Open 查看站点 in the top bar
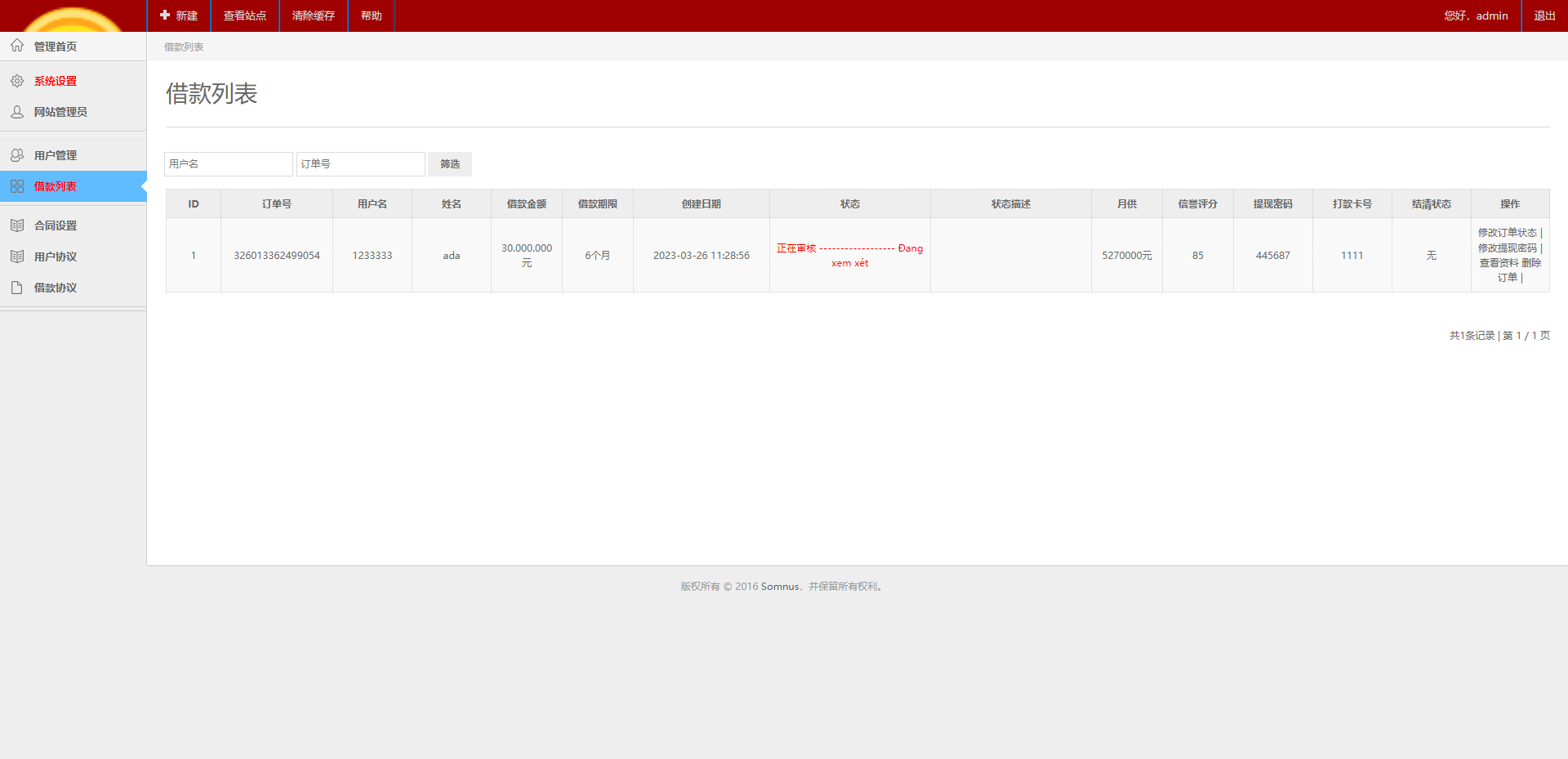This screenshot has height=759, width=1568. 245,16
